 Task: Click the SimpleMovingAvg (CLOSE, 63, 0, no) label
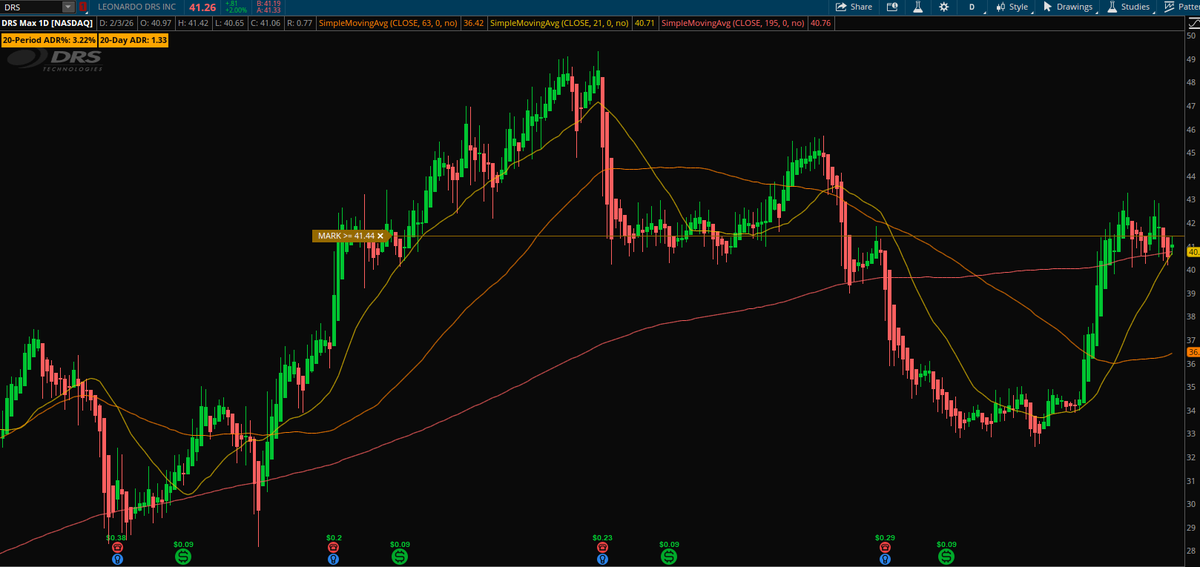pyautogui.click(x=389, y=22)
